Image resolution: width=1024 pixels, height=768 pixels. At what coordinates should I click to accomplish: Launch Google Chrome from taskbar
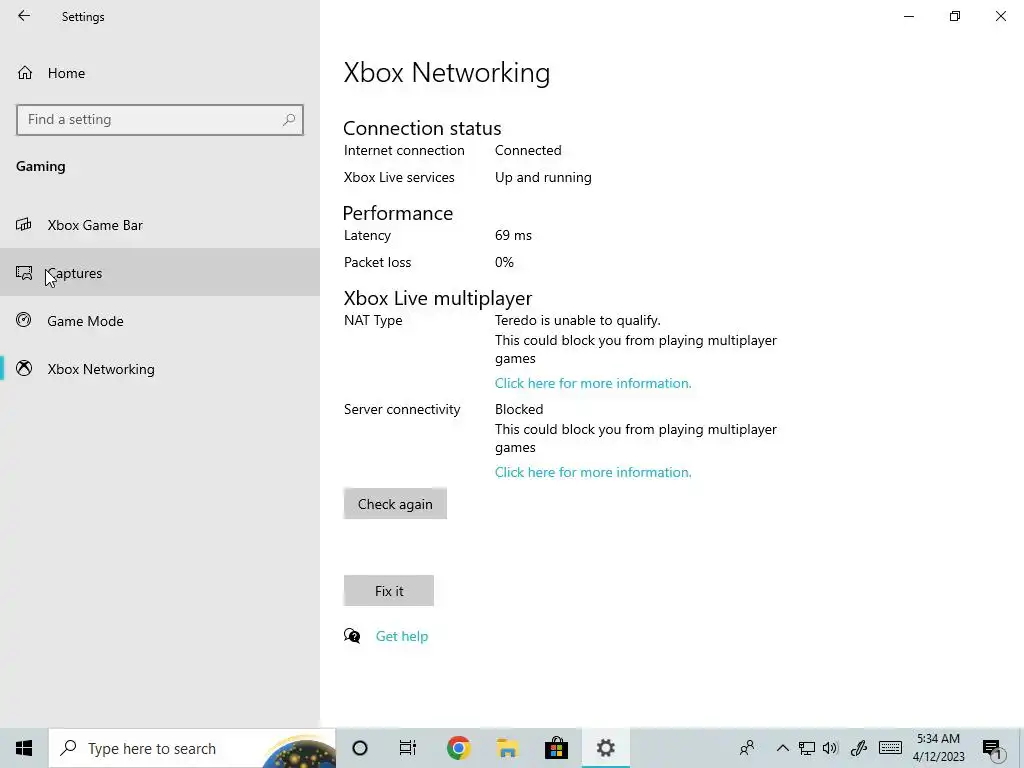point(458,748)
